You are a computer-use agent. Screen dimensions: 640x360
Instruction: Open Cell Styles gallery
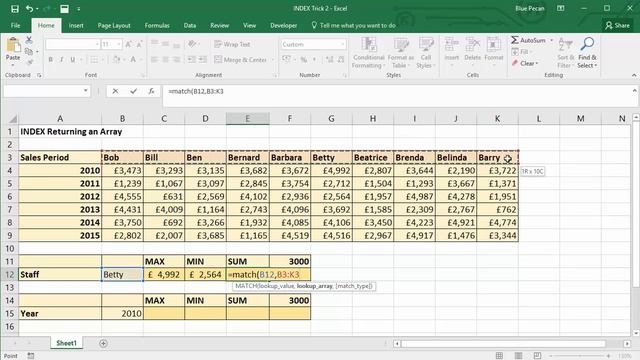click(426, 53)
